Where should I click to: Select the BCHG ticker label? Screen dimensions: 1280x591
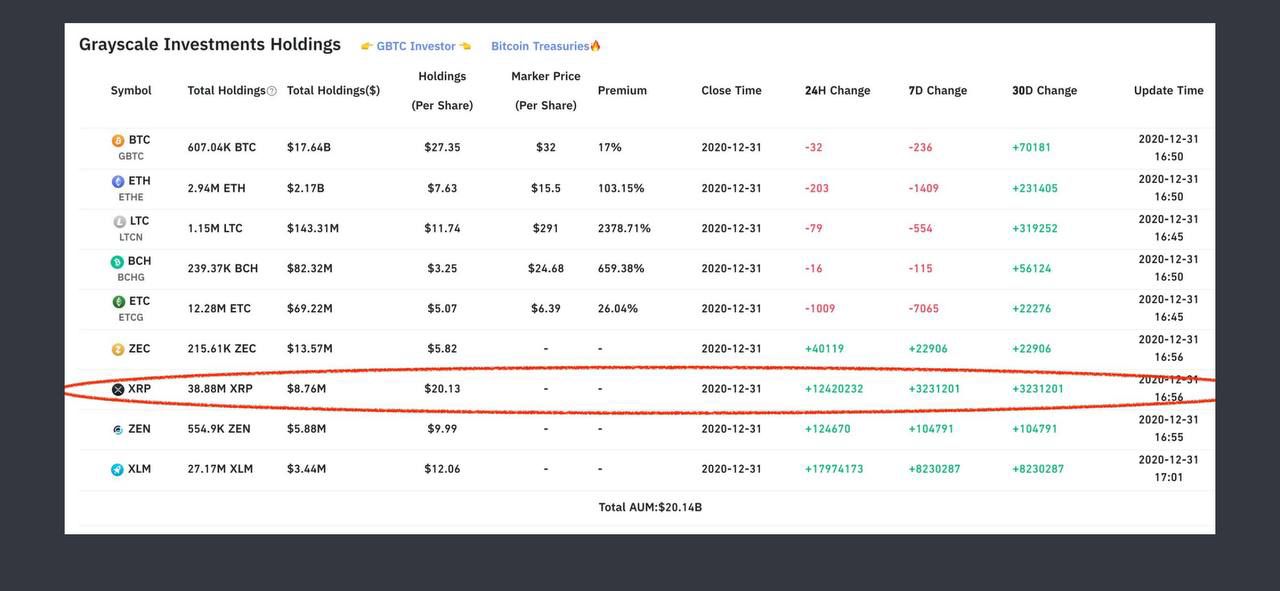pyautogui.click(x=131, y=277)
